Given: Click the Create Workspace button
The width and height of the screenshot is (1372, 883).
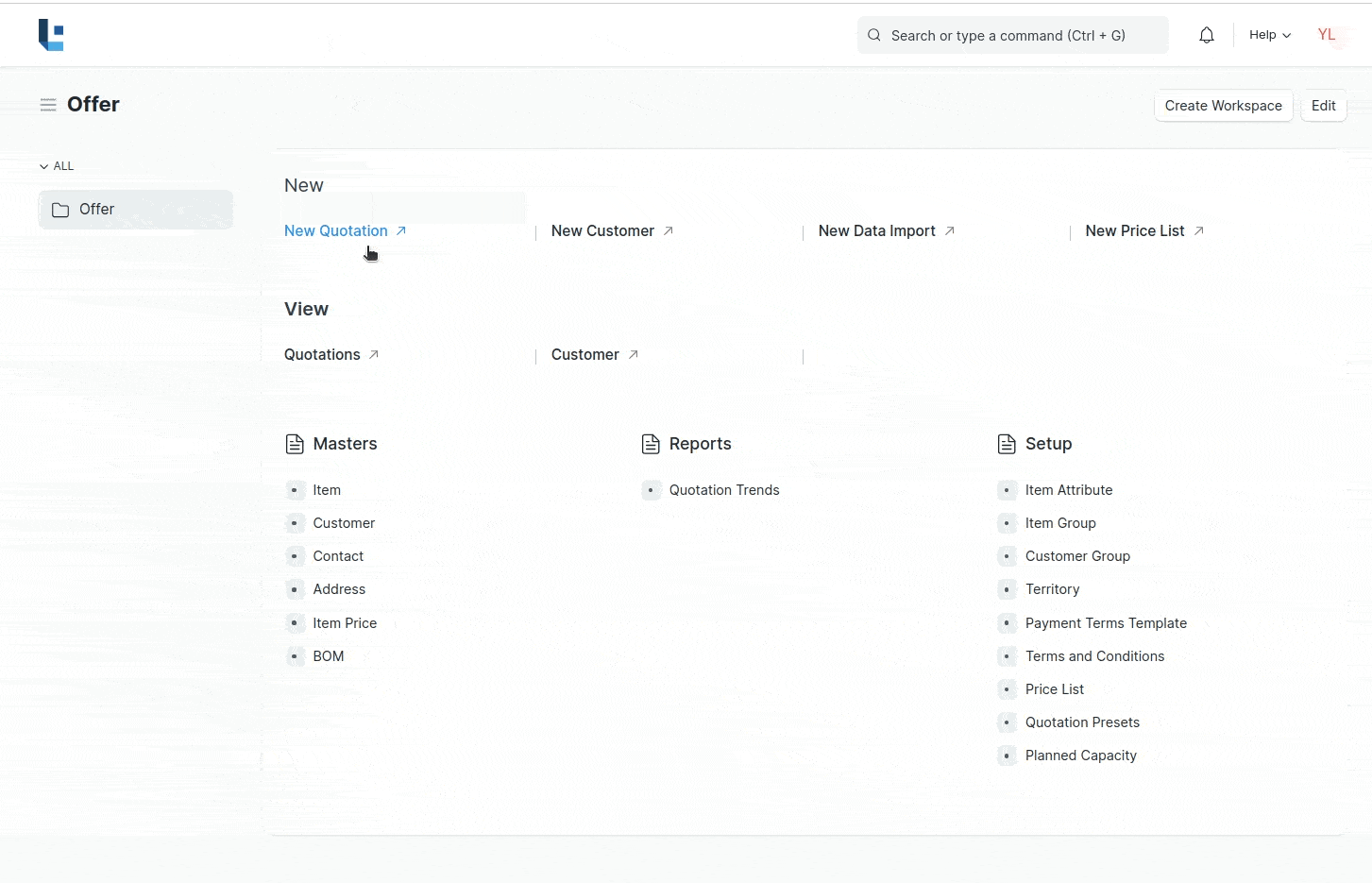Looking at the screenshot, I should click(1223, 106).
